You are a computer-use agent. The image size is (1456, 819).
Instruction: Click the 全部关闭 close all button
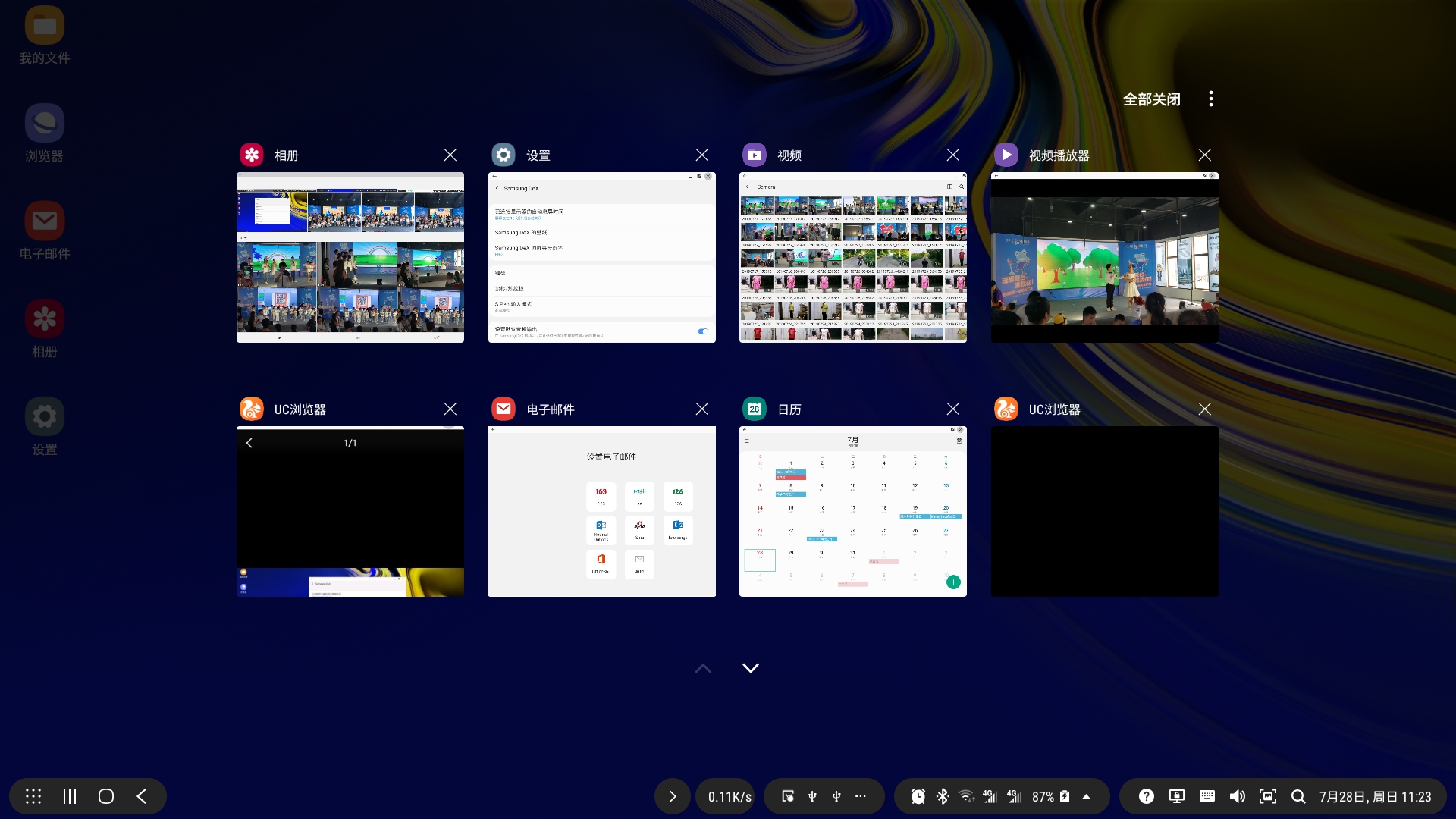coord(1151,99)
